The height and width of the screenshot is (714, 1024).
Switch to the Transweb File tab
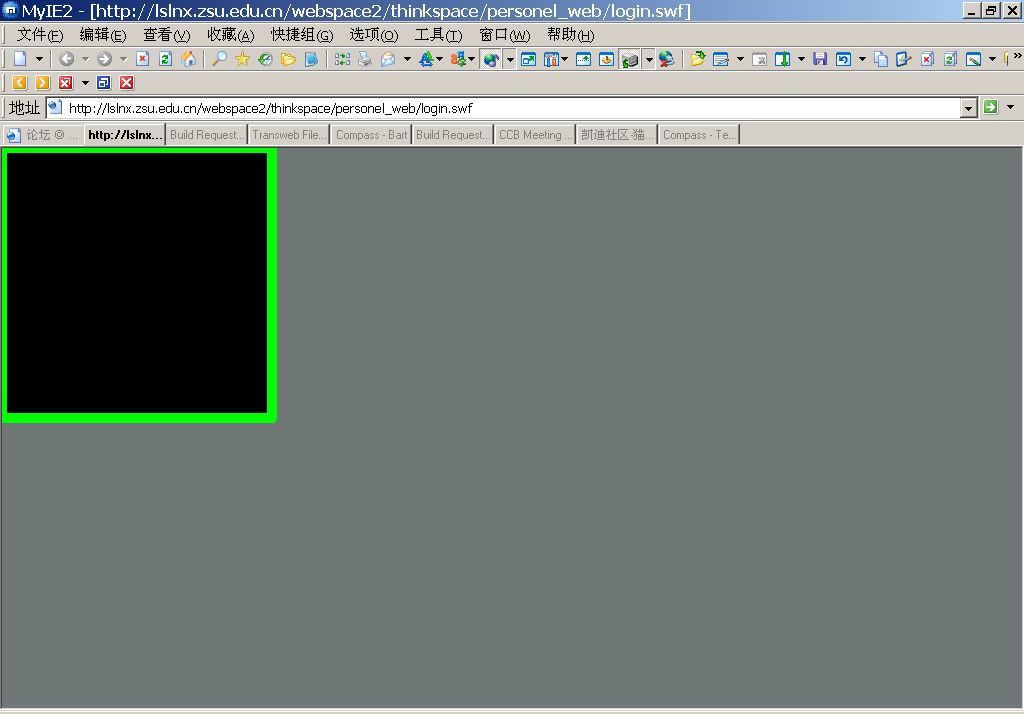[x=288, y=135]
